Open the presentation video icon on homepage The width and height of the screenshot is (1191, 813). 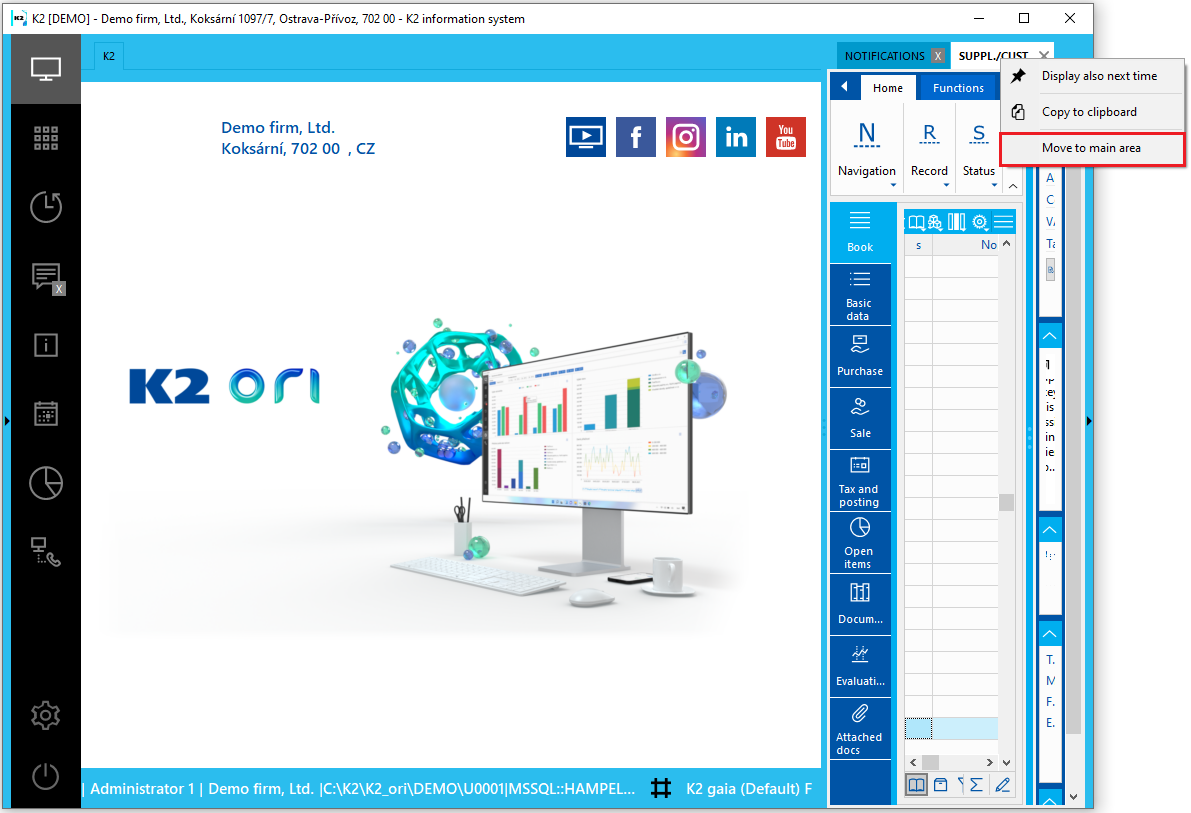tap(586, 137)
